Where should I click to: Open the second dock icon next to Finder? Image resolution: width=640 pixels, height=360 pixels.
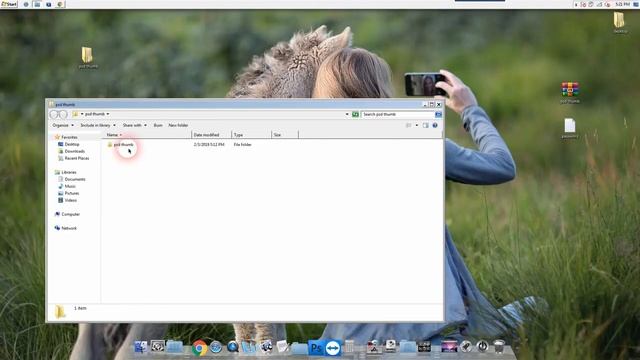tap(157, 347)
